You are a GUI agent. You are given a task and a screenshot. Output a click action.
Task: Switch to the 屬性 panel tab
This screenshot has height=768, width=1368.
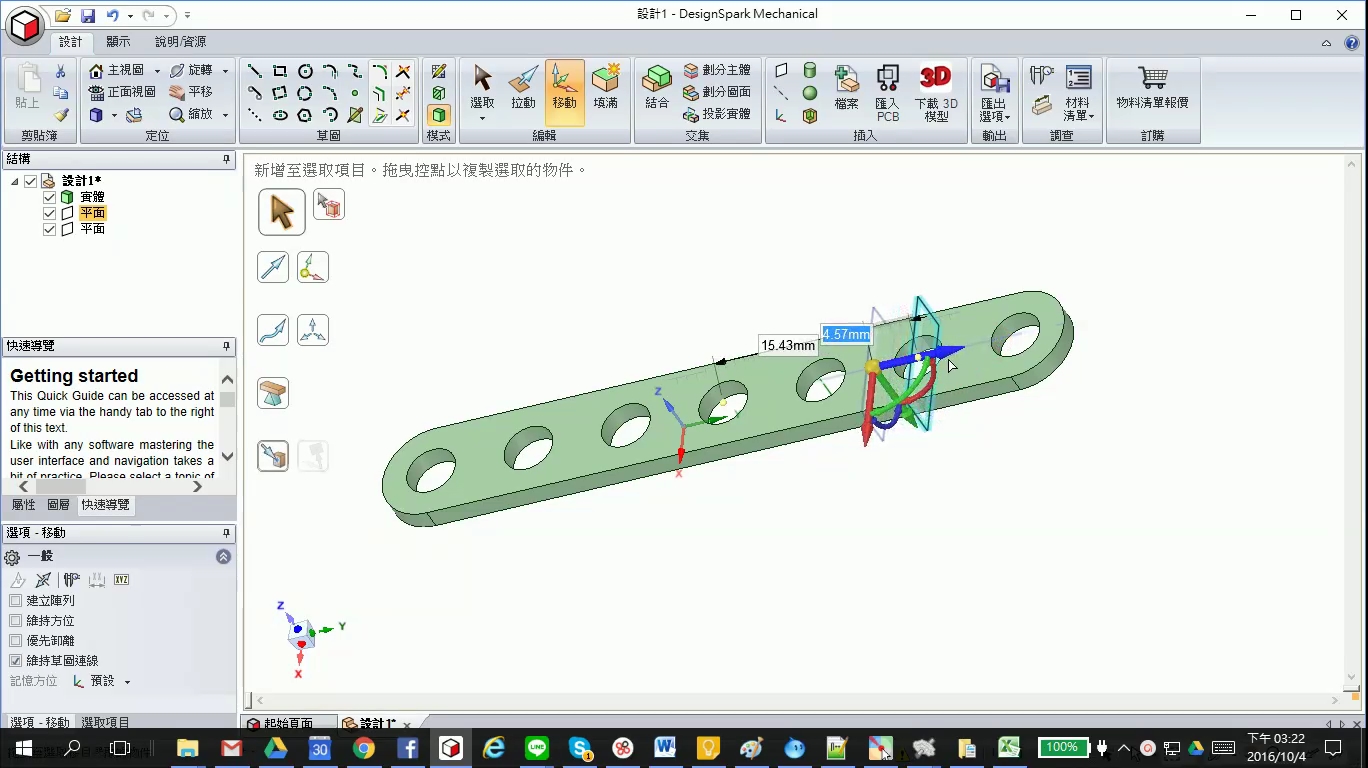point(23,505)
